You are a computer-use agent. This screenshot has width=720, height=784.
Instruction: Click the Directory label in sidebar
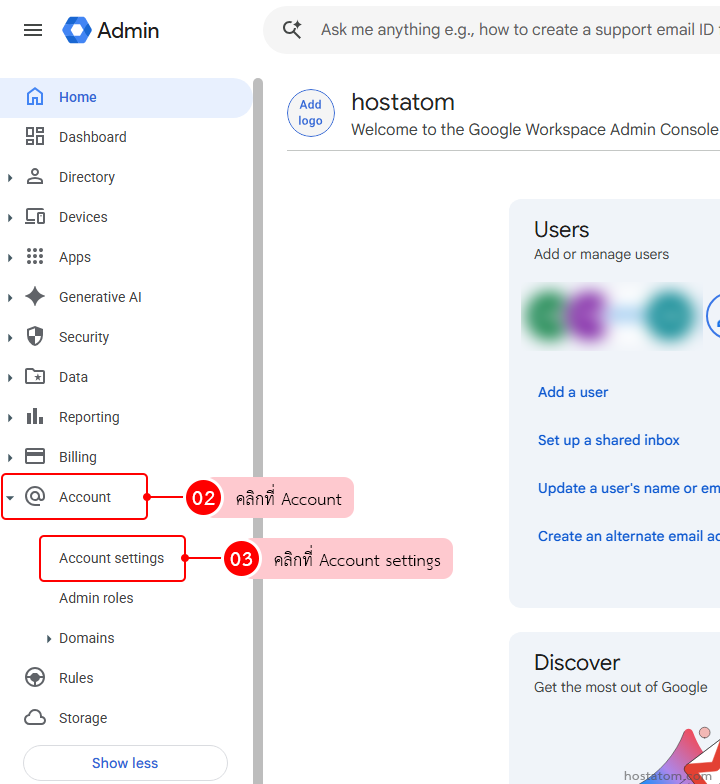[x=87, y=177]
